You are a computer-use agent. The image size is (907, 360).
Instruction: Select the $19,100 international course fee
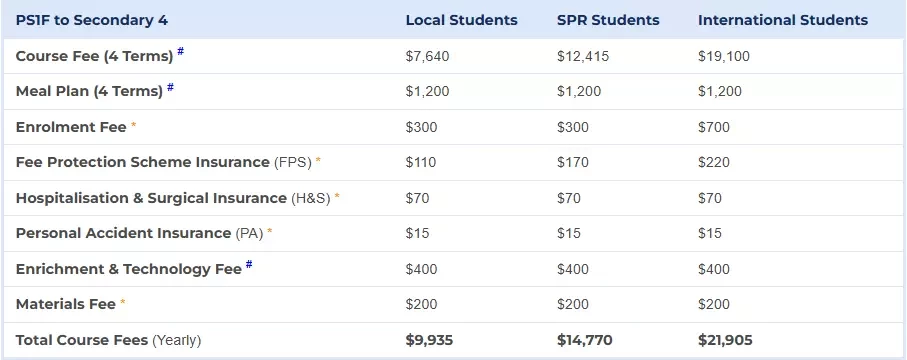724,56
